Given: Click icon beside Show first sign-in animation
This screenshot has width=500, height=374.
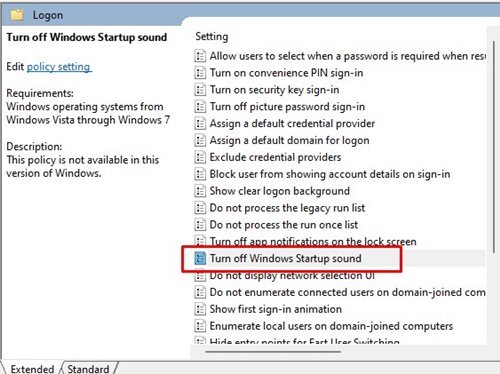Looking at the screenshot, I should 200,309.
